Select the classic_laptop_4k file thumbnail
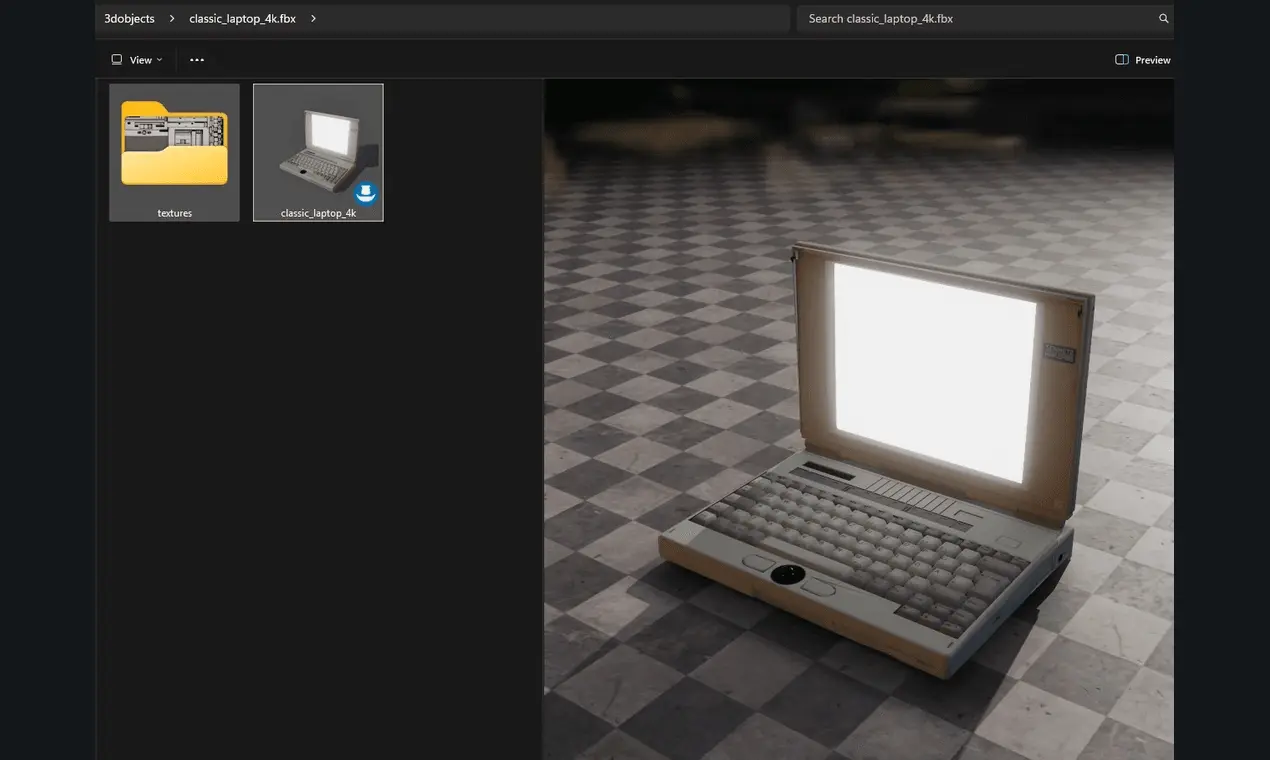Screen dimensions: 1270x760 (x=318, y=152)
